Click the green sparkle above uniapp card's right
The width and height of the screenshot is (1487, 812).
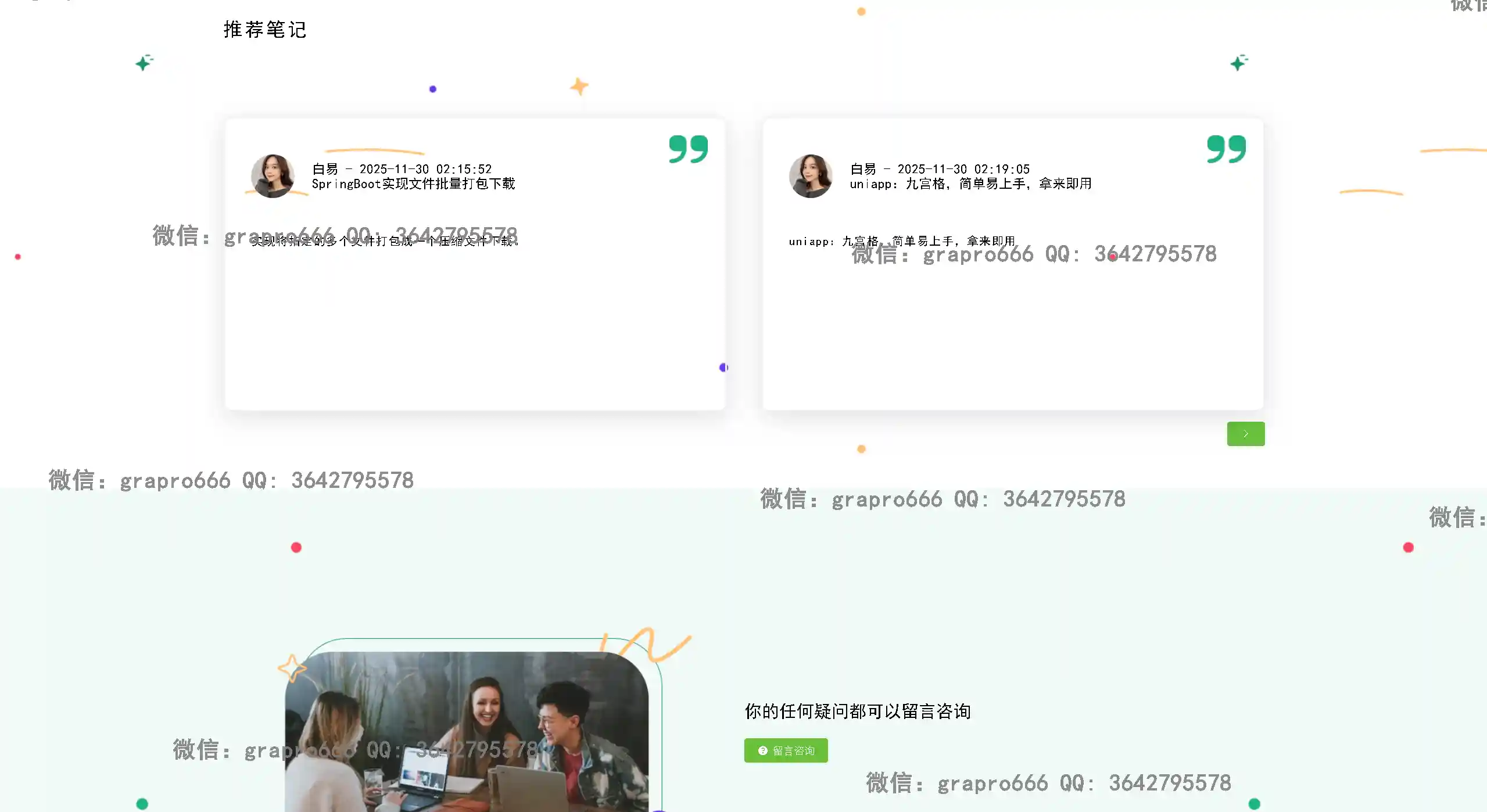(1238, 62)
